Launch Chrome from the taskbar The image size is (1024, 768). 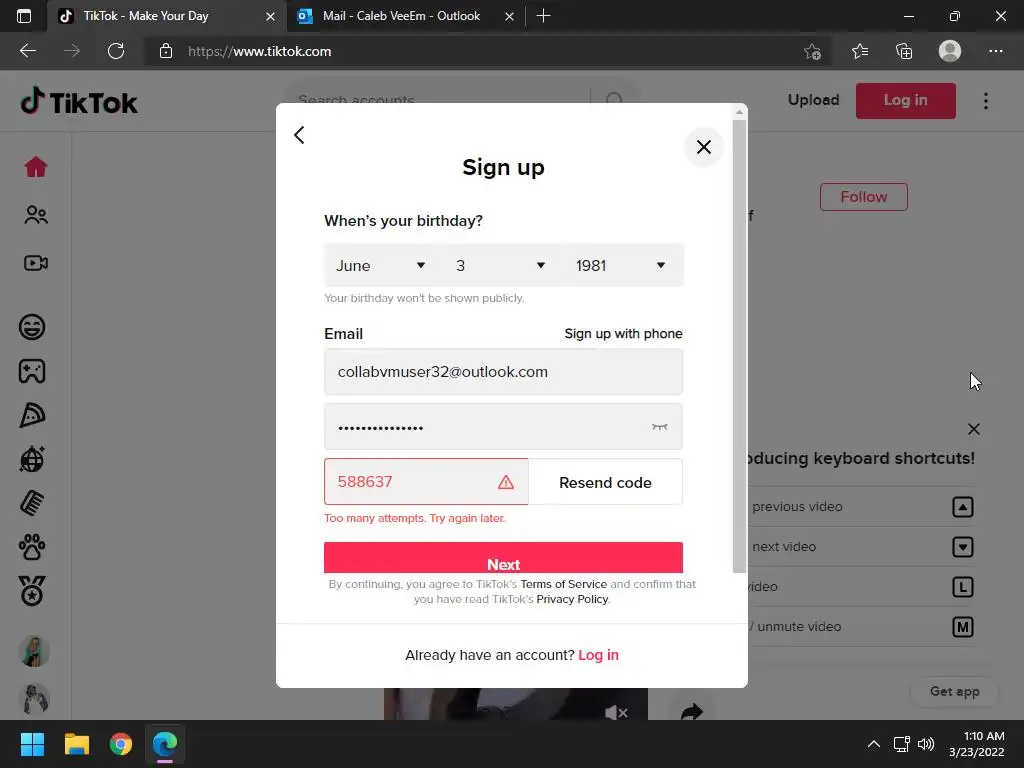[x=121, y=744]
